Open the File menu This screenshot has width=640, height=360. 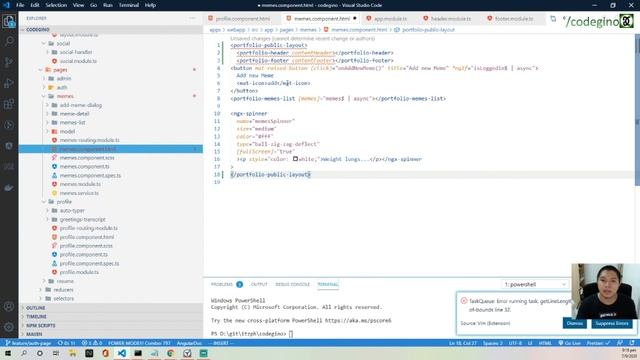[x=20, y=5]
